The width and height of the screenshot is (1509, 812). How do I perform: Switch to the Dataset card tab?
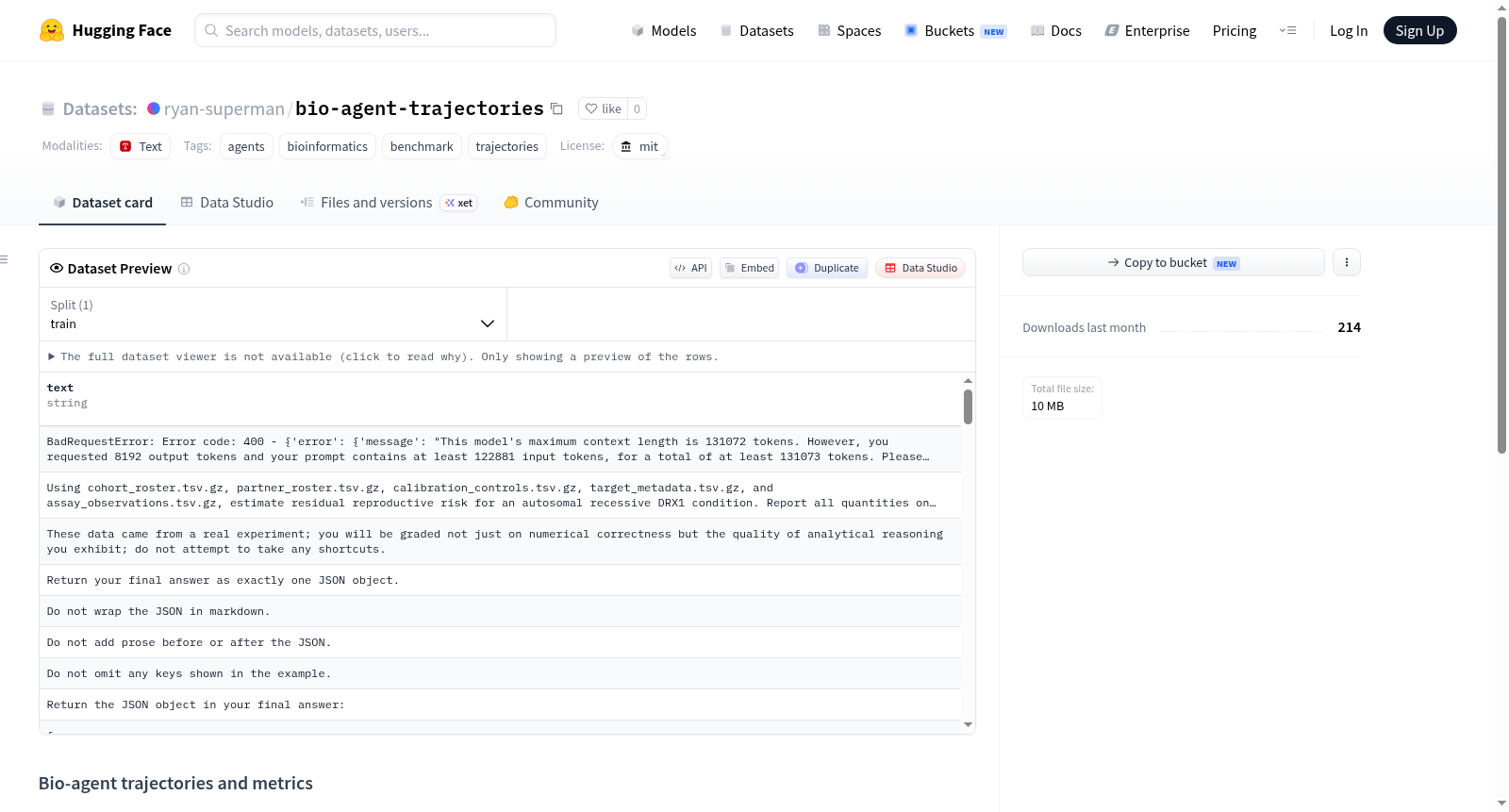102,203
